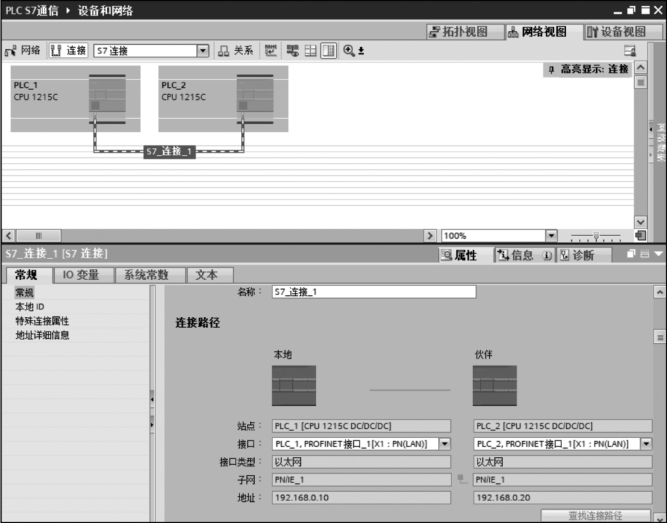Click the float editor window icon in title bar
The width and height of the screenshot is (667, 523).
click(x=631, y=10)
